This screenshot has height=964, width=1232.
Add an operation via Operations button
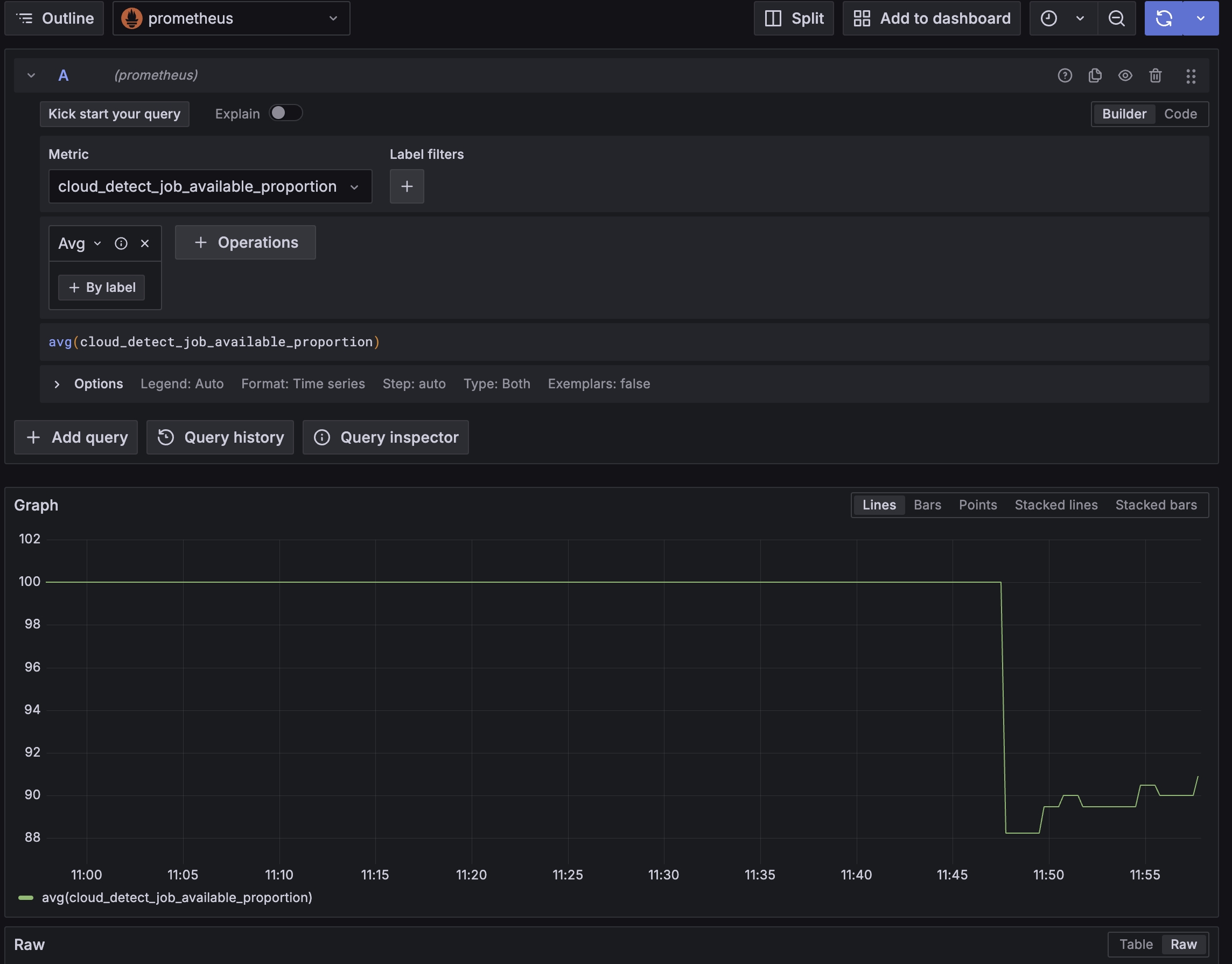click(246, 243)
